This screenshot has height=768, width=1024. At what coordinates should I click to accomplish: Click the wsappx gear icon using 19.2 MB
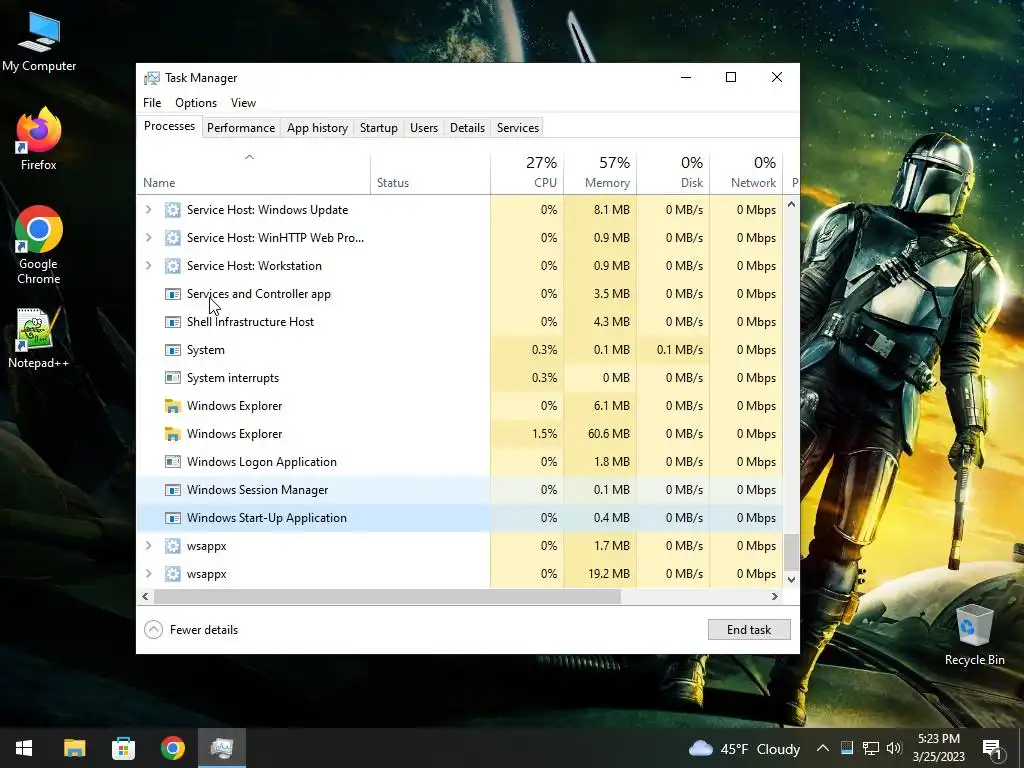[172, 574]
